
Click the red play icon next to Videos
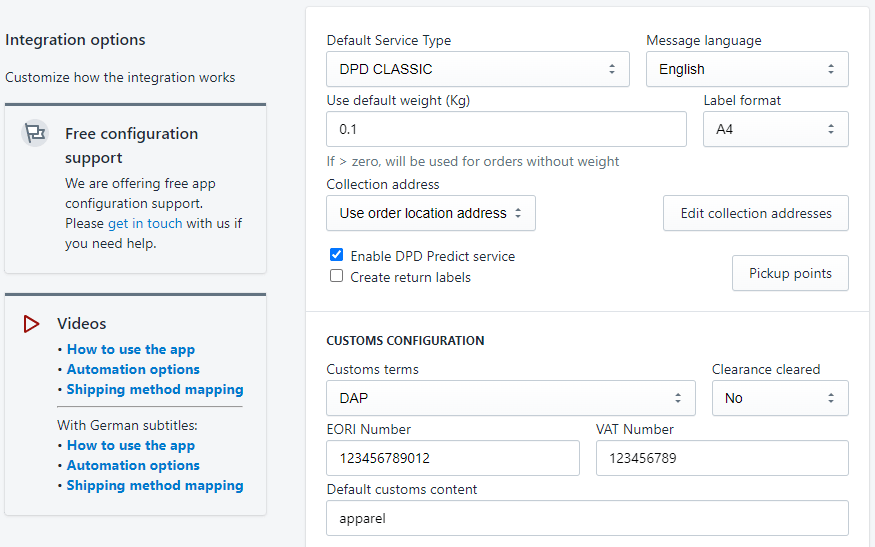[x=31, y=324]
